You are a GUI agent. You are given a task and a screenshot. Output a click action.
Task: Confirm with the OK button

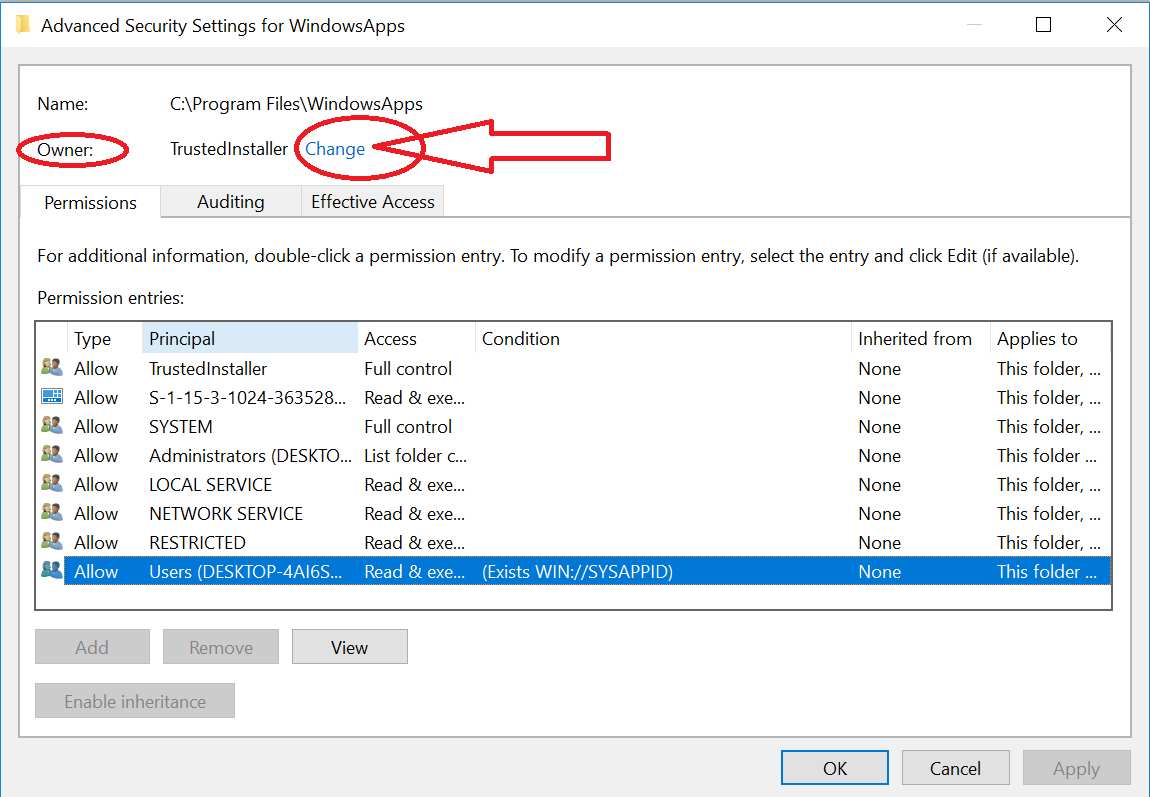(835, 768)
